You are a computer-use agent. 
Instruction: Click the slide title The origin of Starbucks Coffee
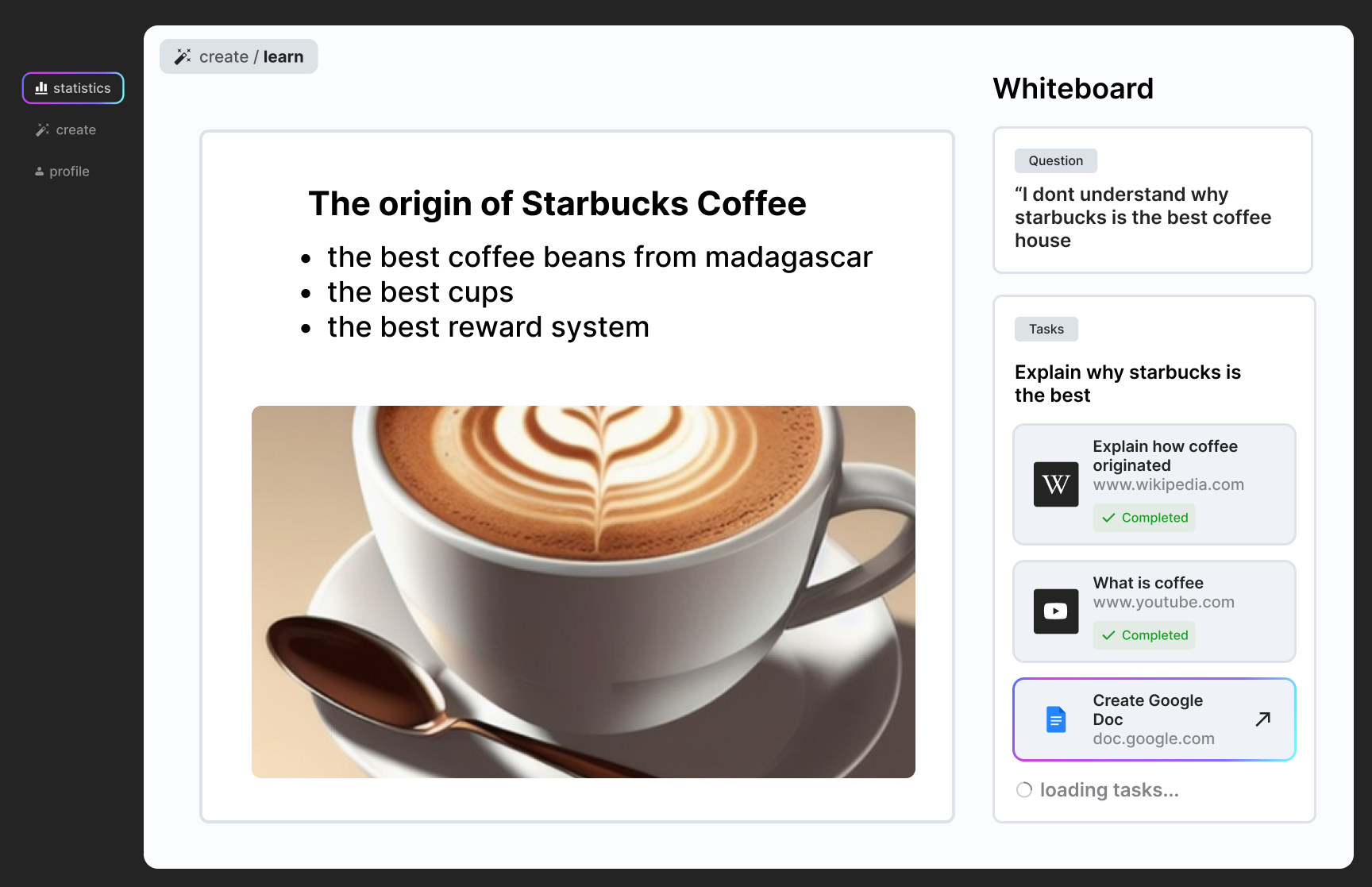click(x=557, y=203)
